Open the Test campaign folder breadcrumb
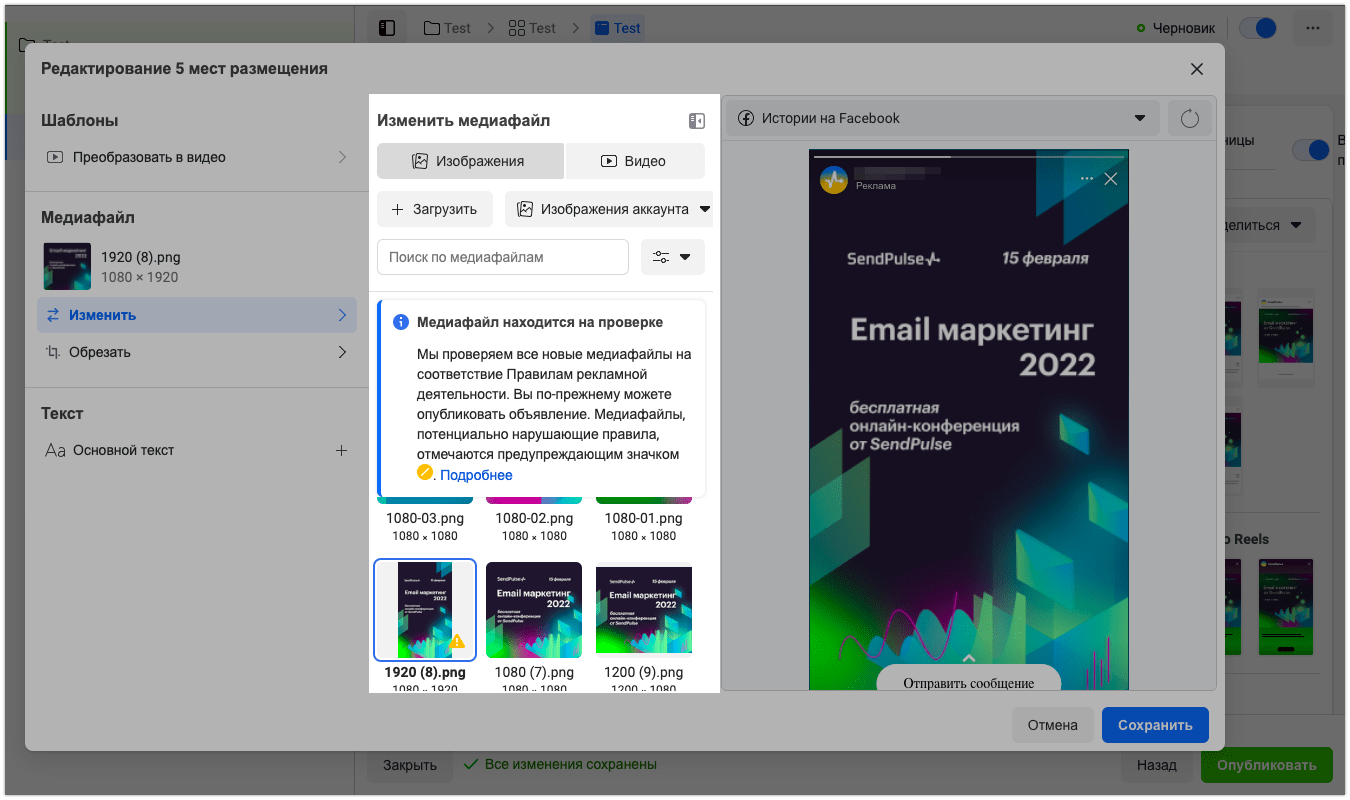The width and height of the screenshot is (1350, 800). click(x=447, y=28)
